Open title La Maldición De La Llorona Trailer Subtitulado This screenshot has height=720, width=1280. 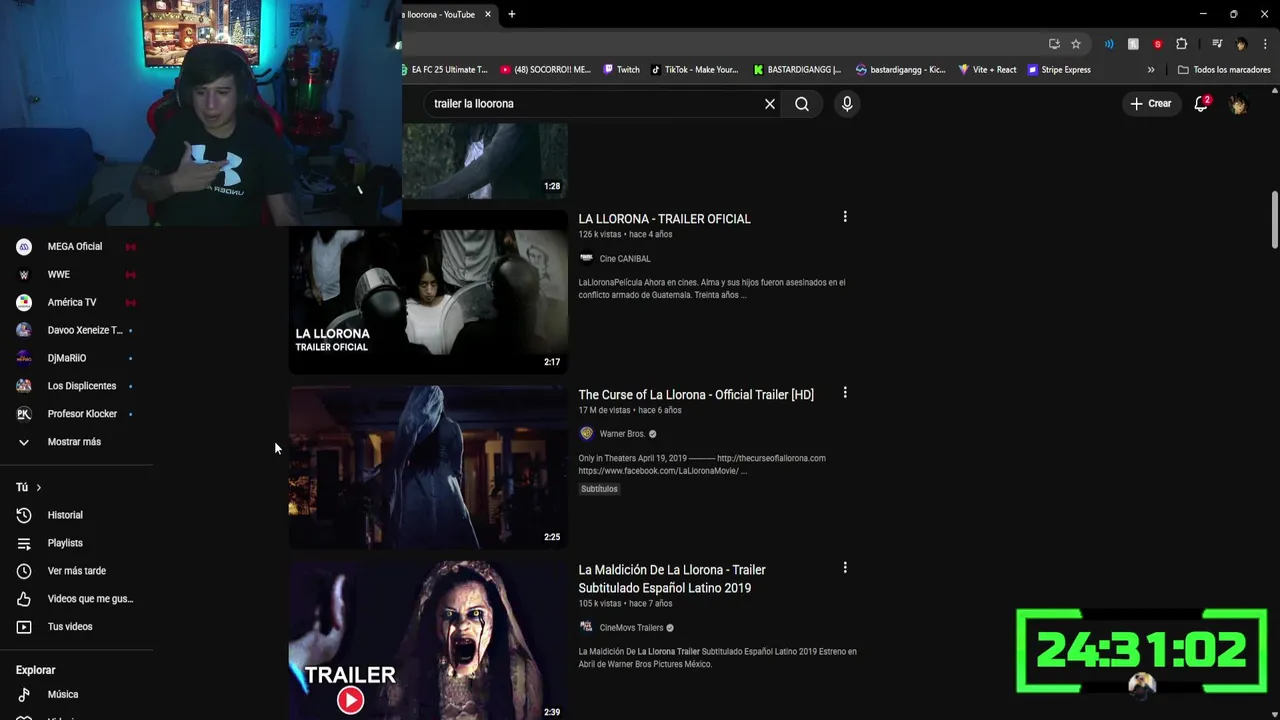click(x=672, y=579)
